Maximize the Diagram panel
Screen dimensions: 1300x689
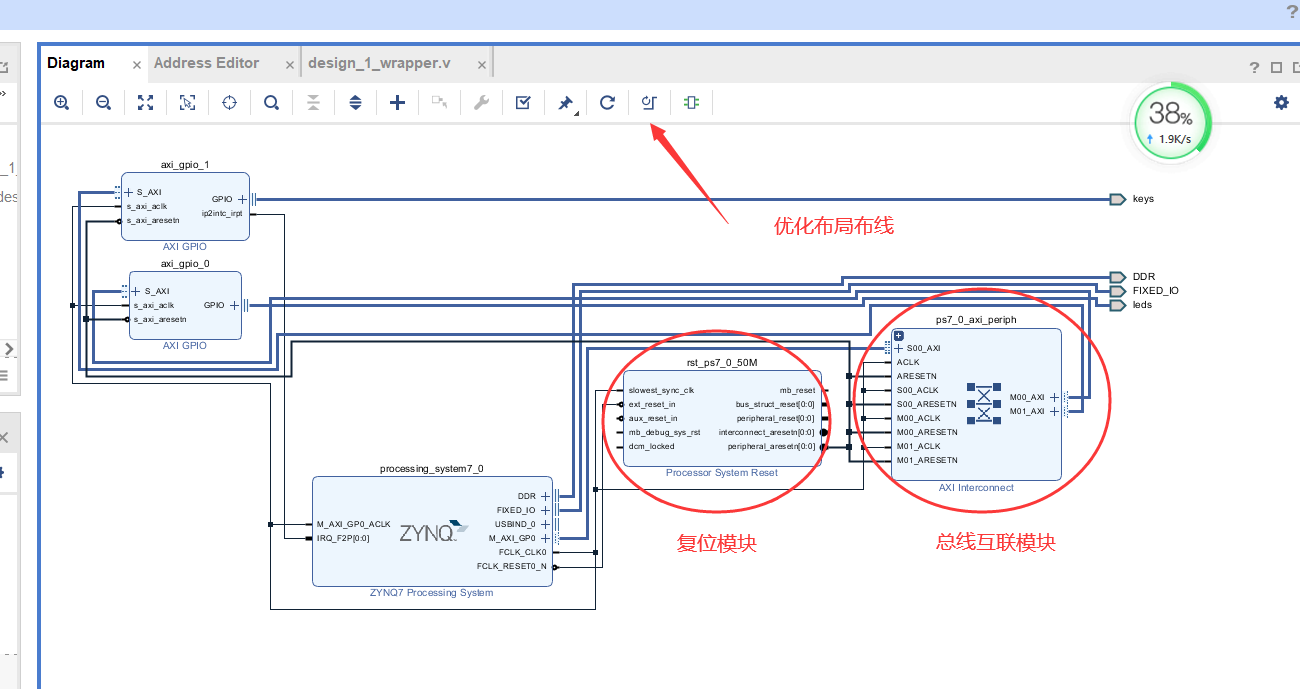coord(1276,68)
